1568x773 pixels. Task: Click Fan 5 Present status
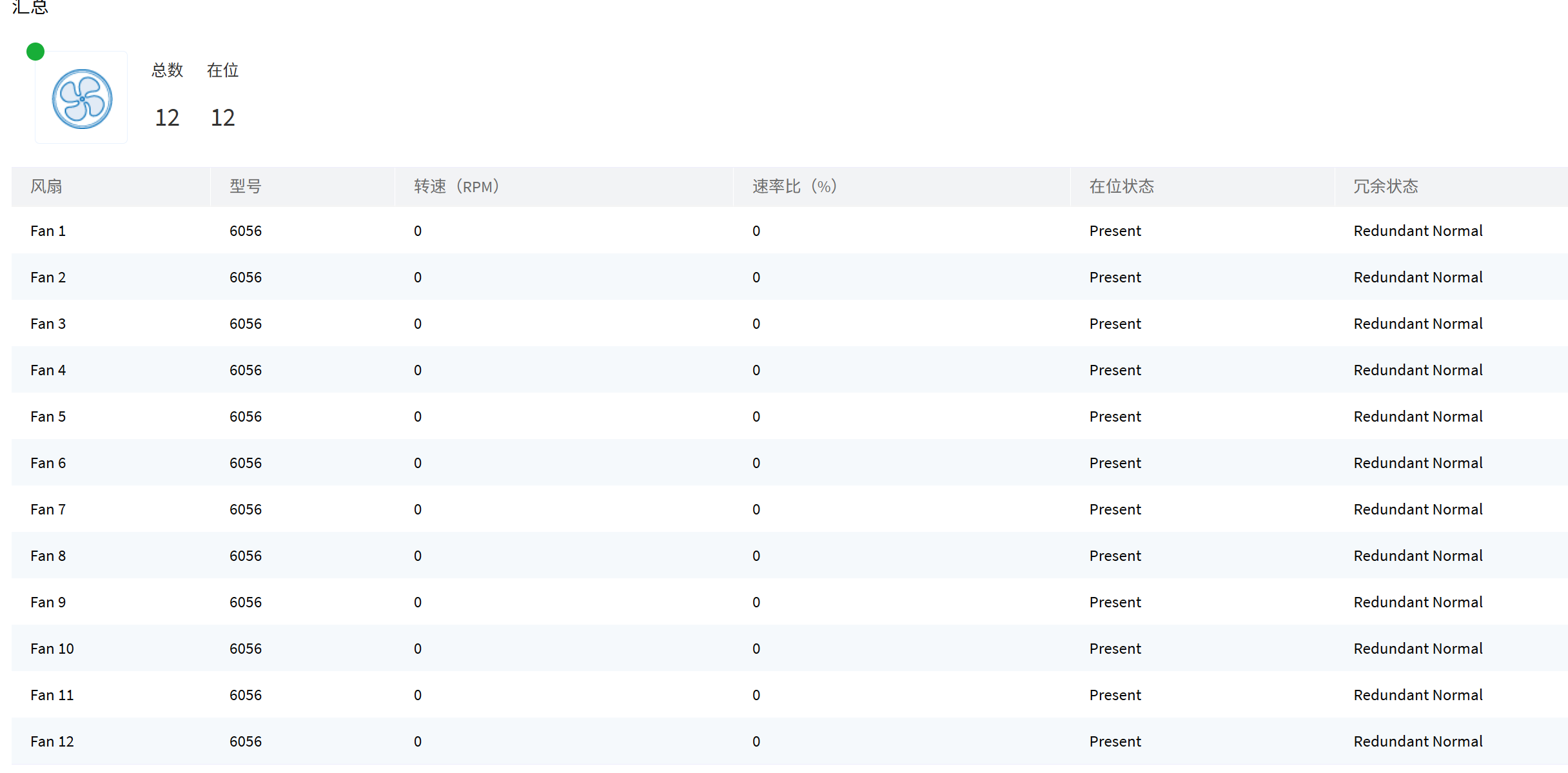pos(1115,416)
